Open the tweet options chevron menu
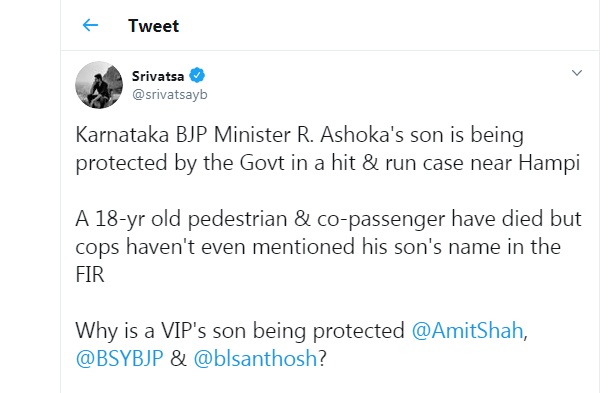The width and height of the screenshot is (613, 393). (577, 73)
